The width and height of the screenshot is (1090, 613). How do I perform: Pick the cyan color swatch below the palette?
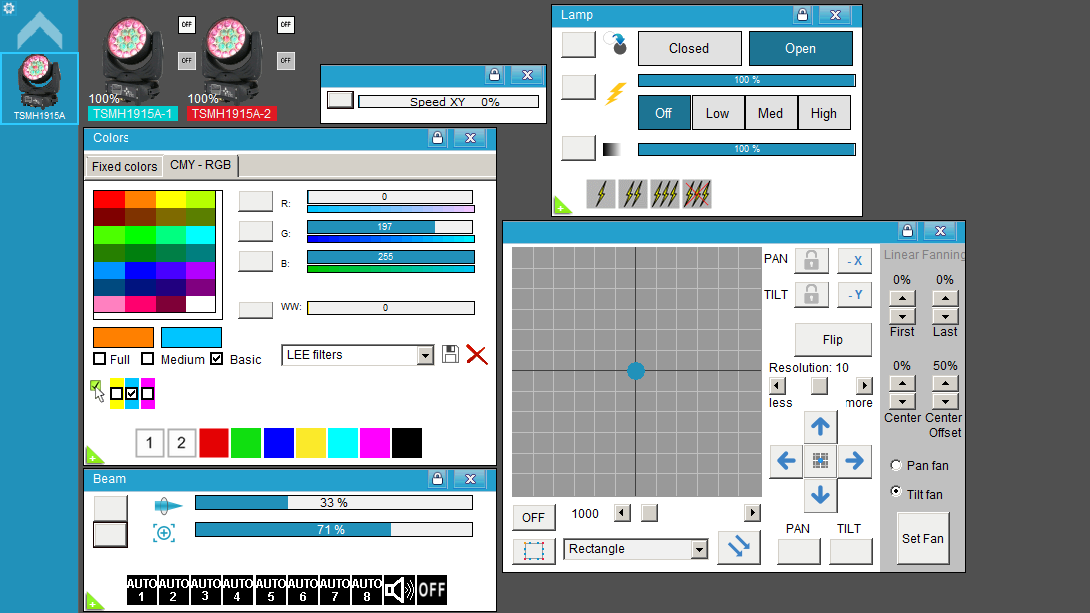pyautogui.click(x=191, y=337)
